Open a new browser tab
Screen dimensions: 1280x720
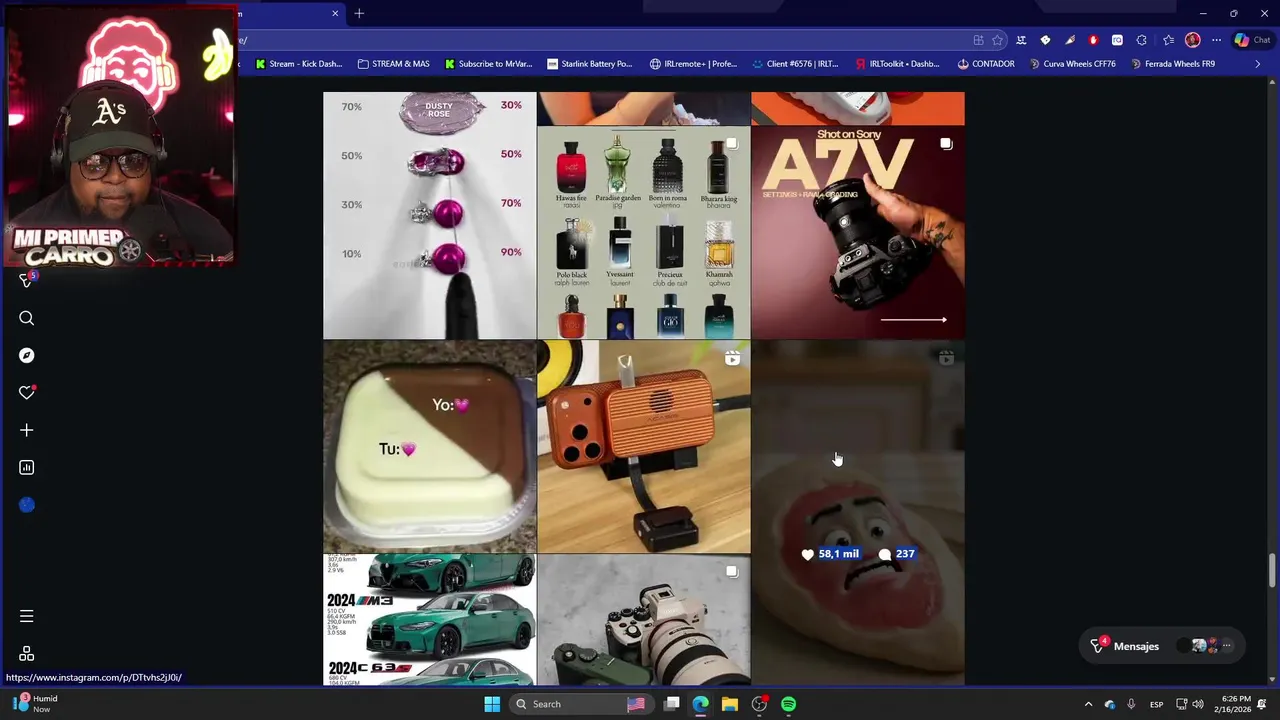pos(359,13)
